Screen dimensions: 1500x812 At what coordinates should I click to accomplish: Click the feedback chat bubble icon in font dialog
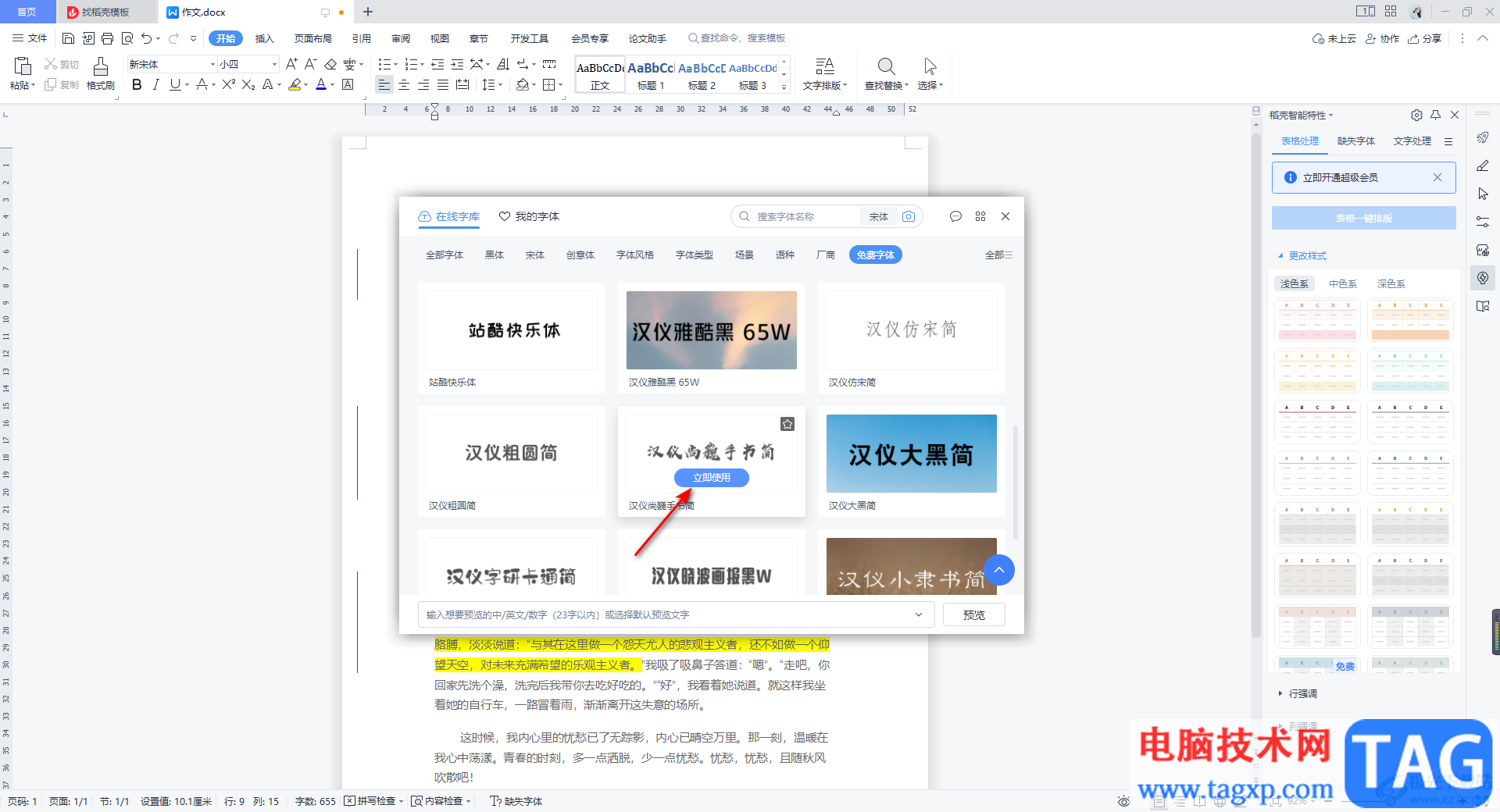tap(955, 216)
